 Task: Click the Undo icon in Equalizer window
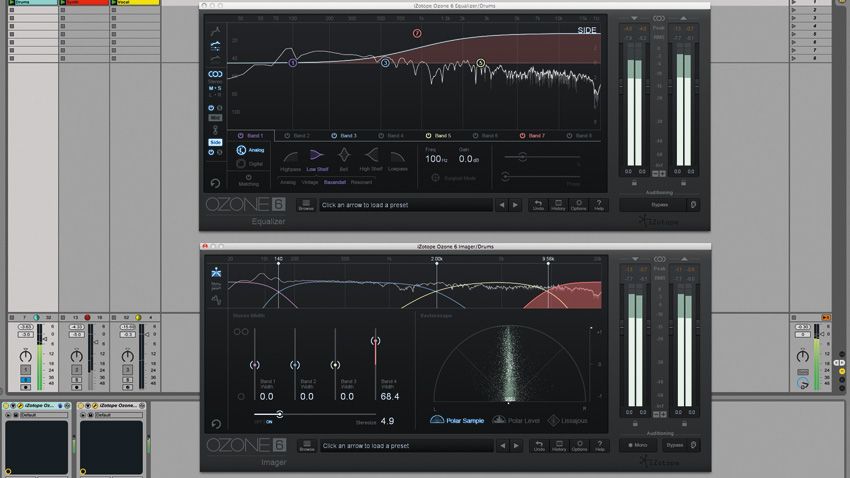[538, 205]
